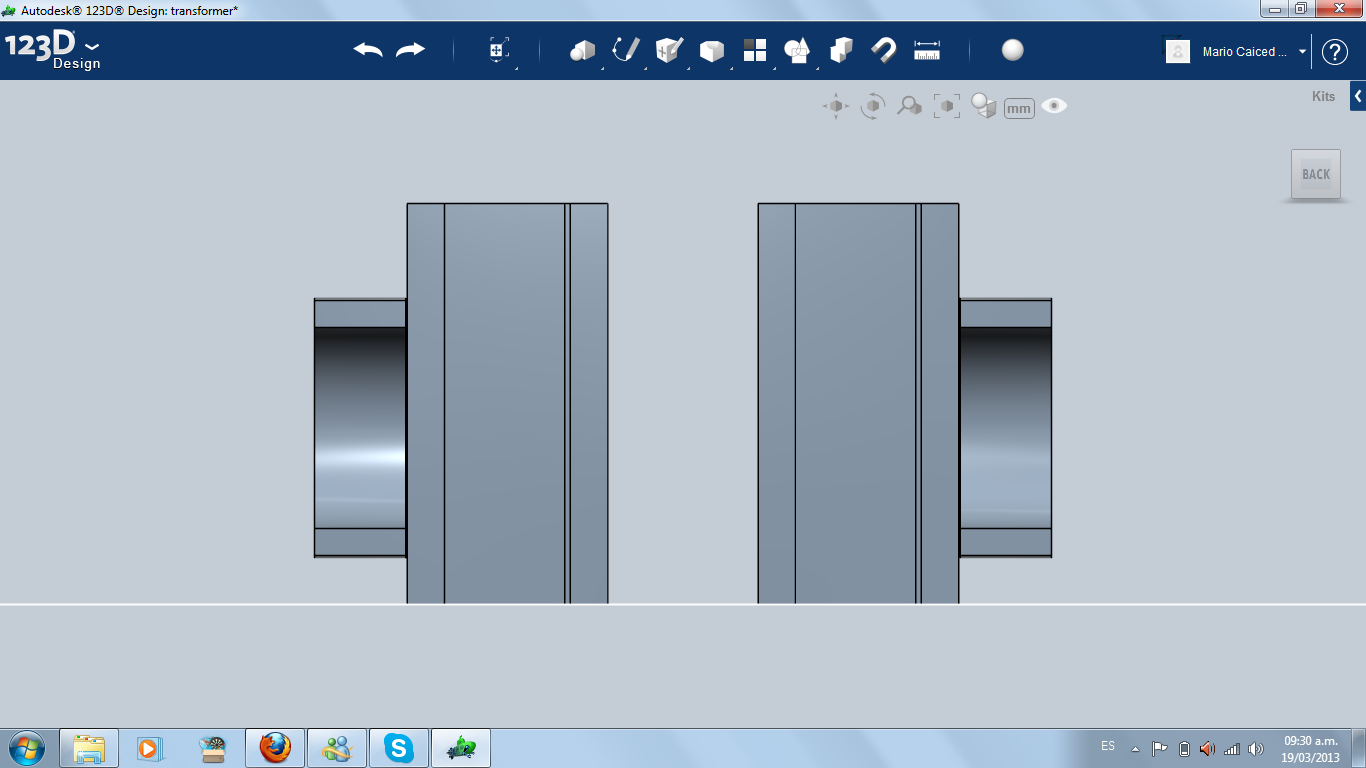This screenshot has width=1366, height=768.
Task: Activate the Snap magnet tool
Action: click(884, 50)
